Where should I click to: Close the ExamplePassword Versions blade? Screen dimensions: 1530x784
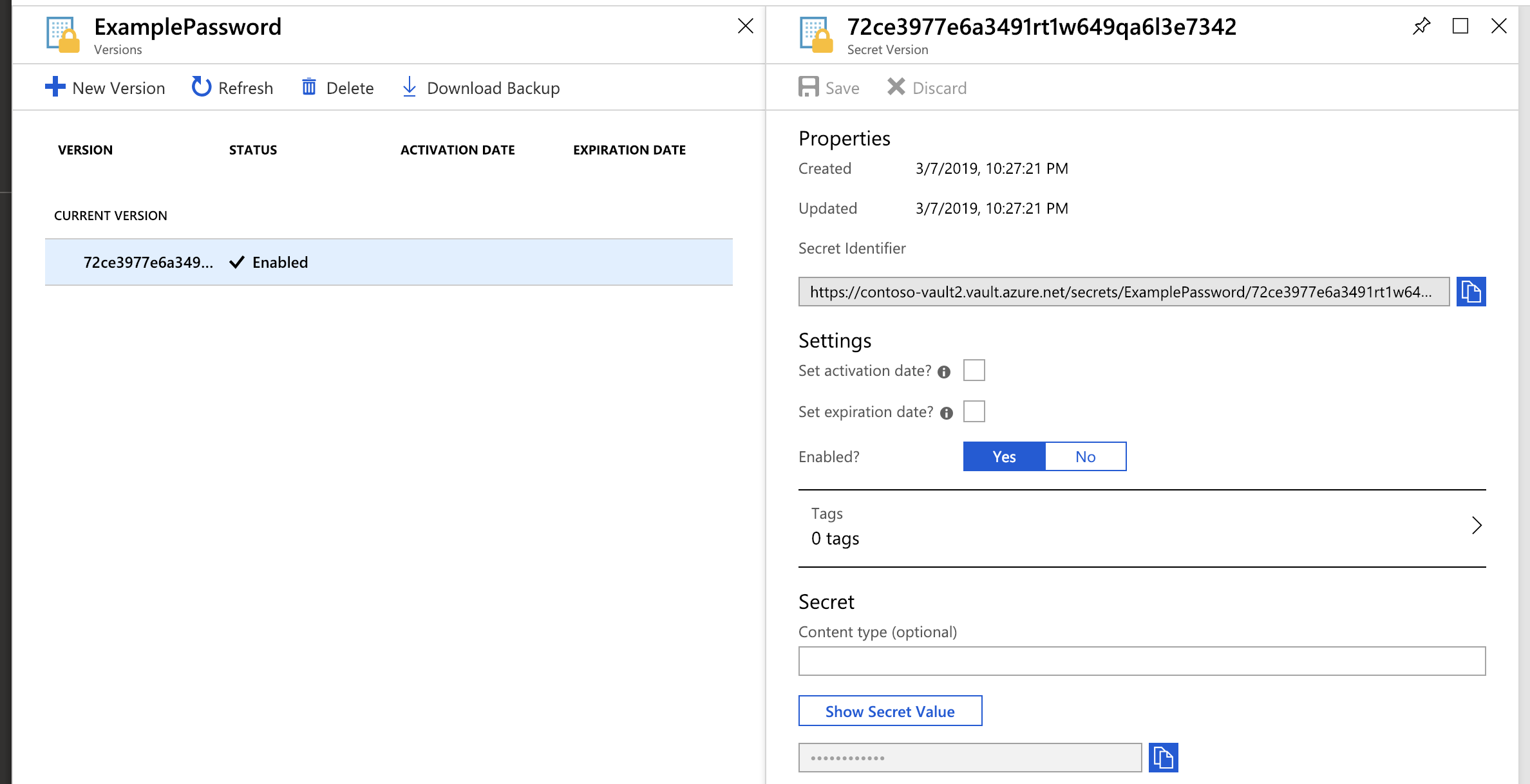745,26
